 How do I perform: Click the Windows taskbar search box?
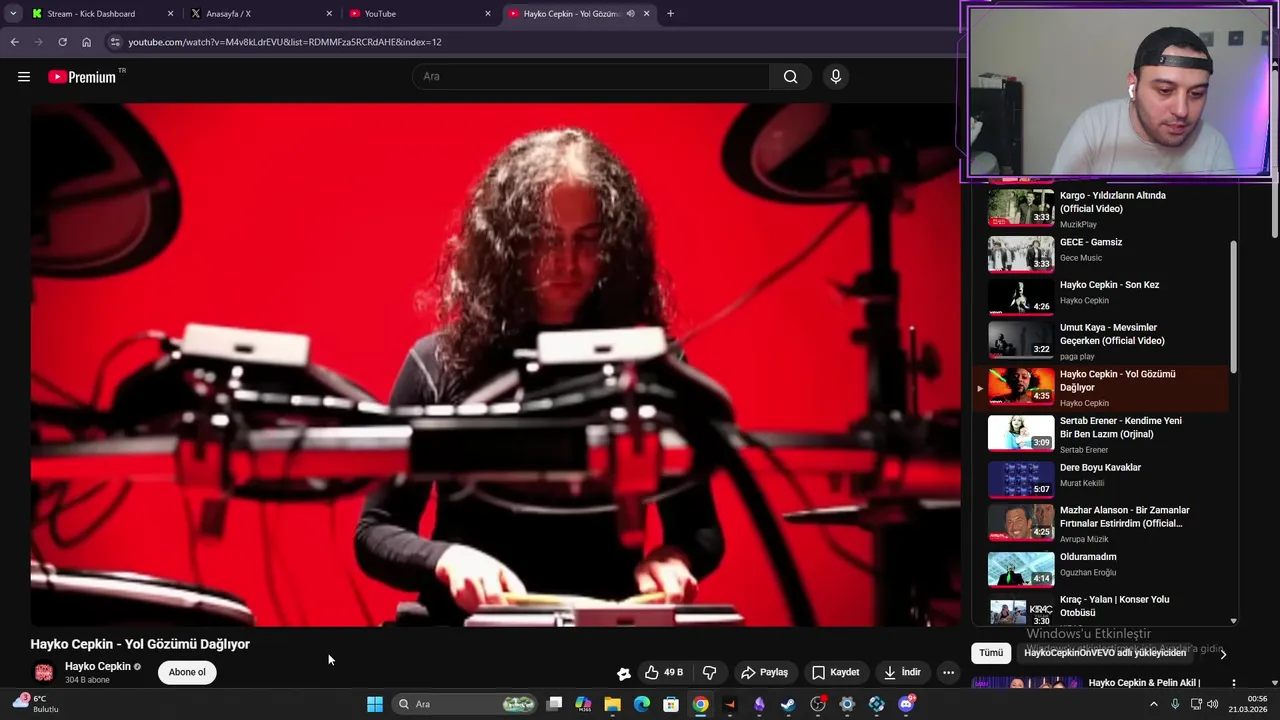pos(465,704)
